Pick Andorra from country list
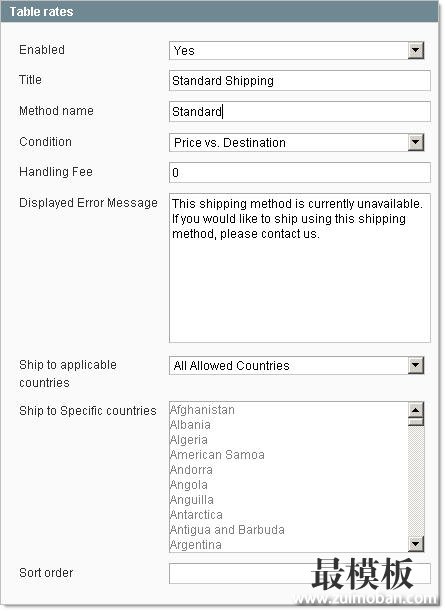Screen dimensions: 445x611 (191, 470)
